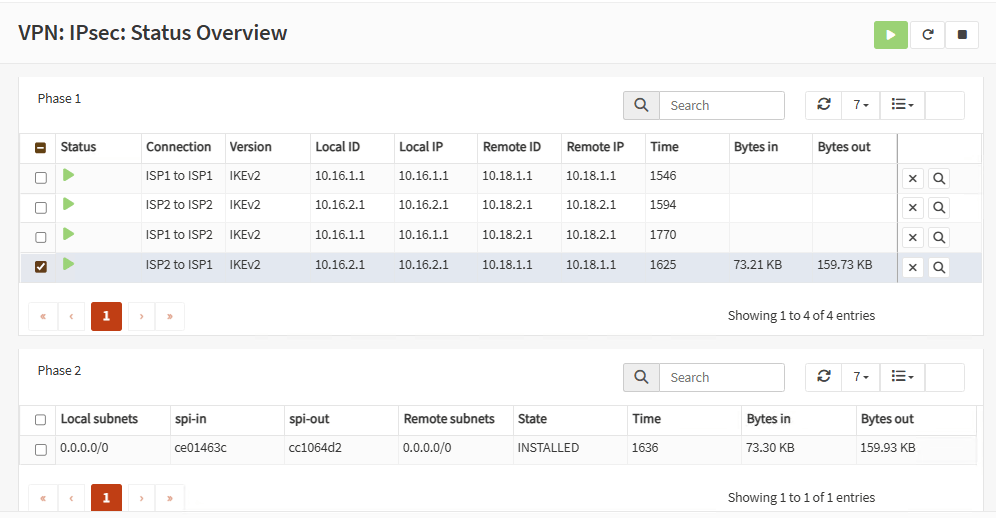Uncheck the ISP2 to ISP1 row checkbox

41,267
